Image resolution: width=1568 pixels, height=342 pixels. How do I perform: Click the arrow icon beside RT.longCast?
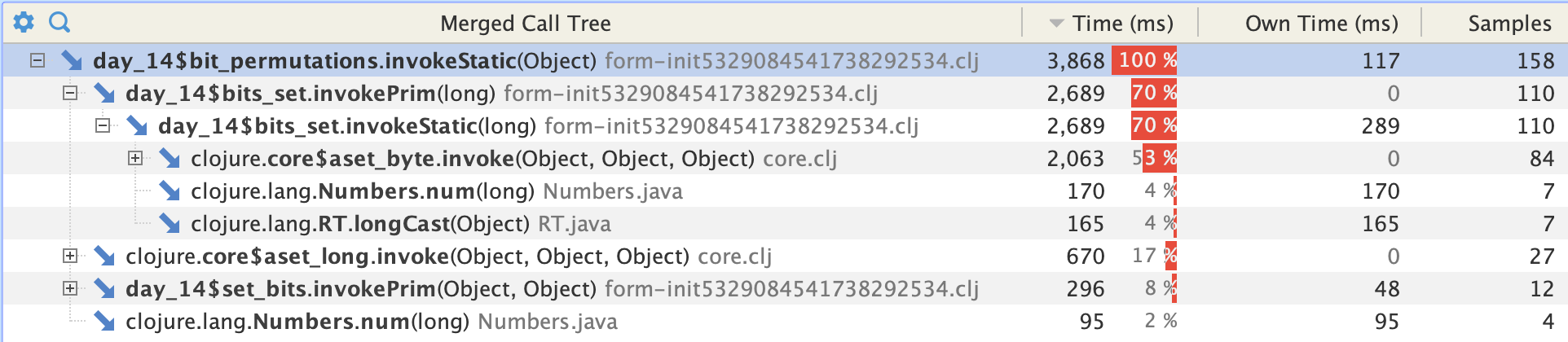[170, 223]
